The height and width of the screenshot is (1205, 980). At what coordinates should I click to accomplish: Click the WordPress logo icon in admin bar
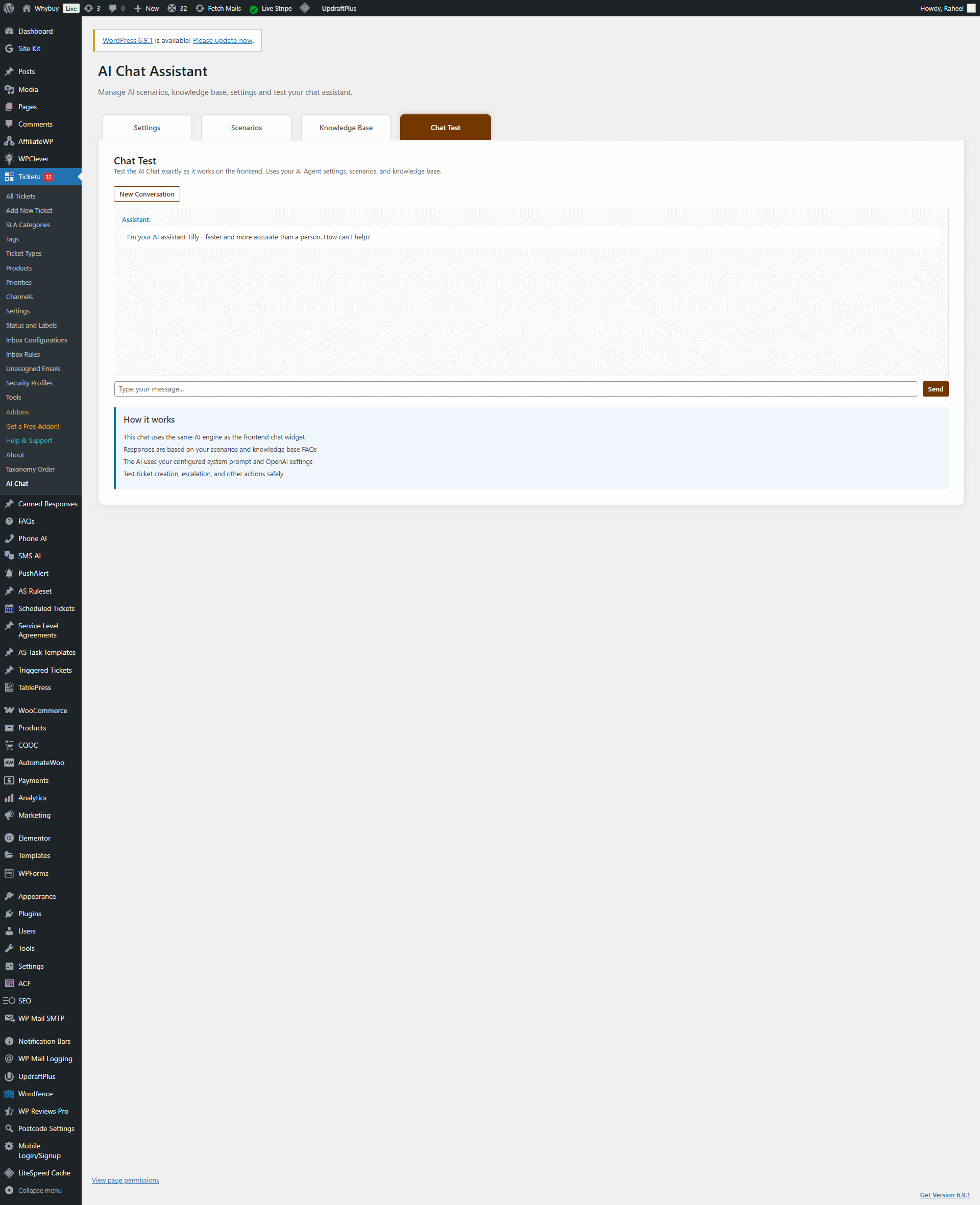[9, 9]
